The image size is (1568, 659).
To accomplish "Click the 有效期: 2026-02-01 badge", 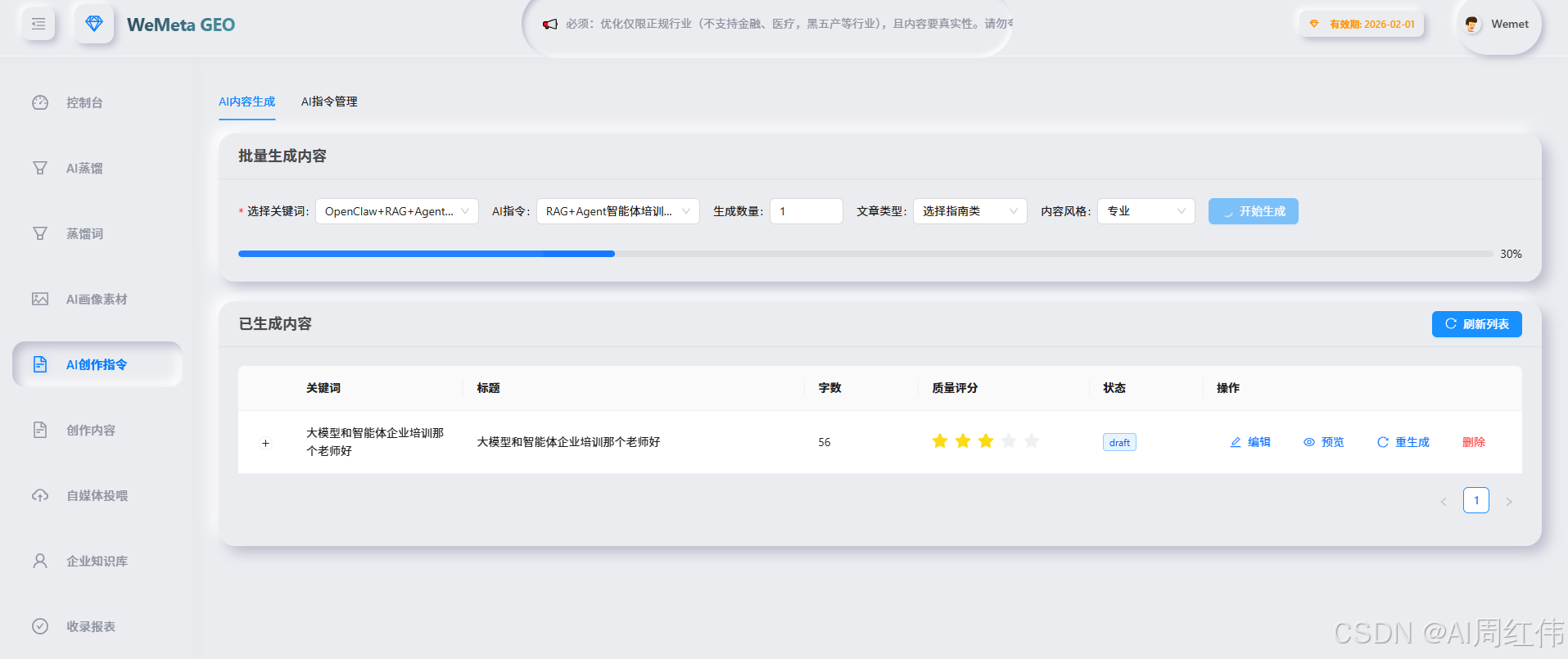I will (x=1362, y=24).
